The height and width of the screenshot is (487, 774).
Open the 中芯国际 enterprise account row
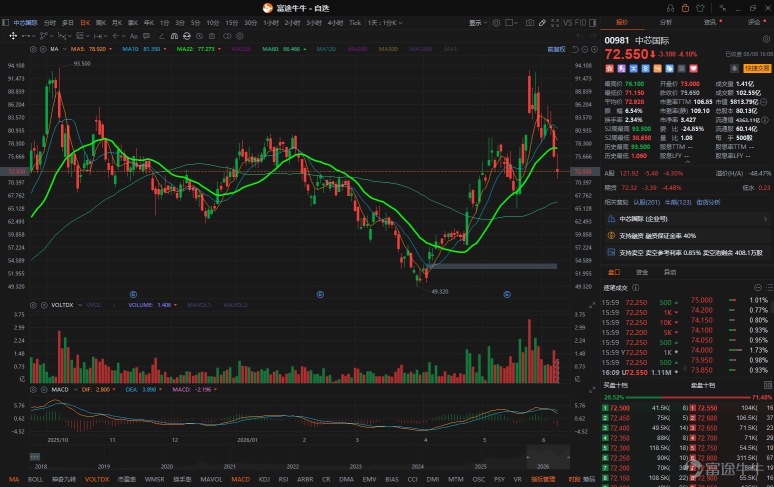click(x=687, y=219)
